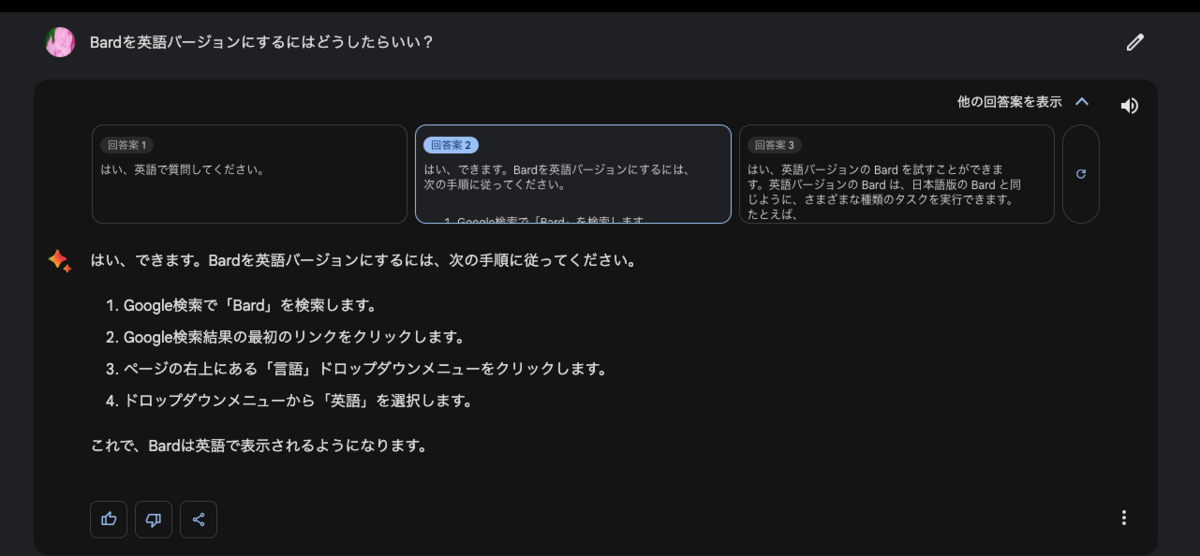
Task: Regenerate drafts with the refresh icon
Action: (x=1081, y=174)
